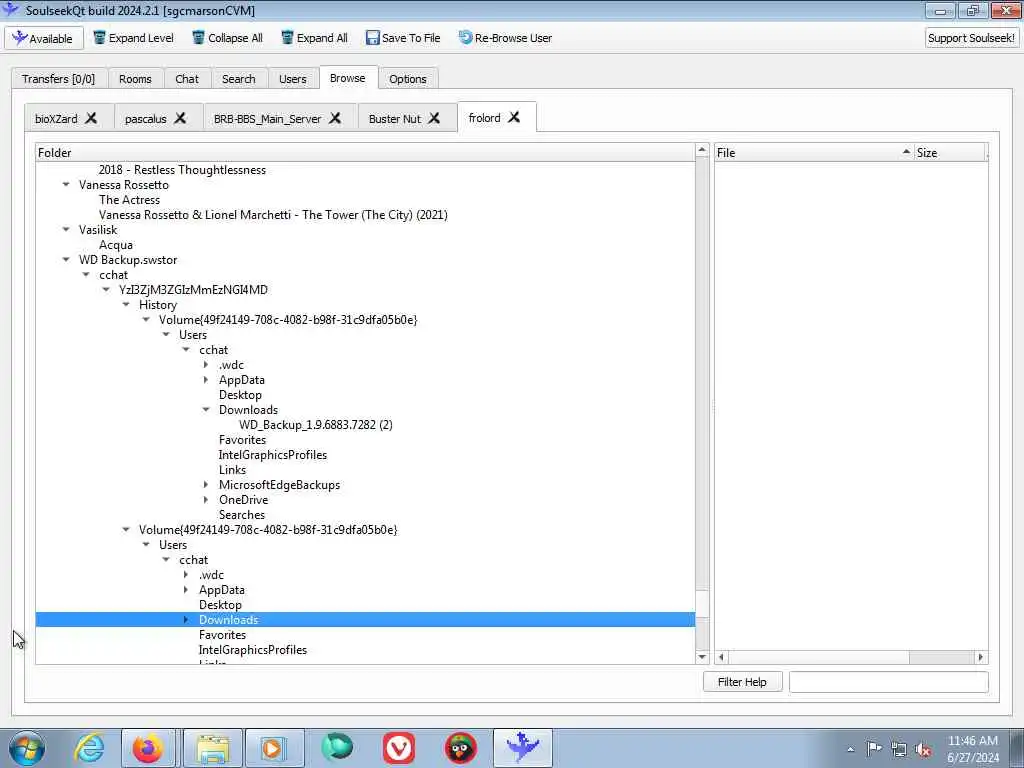Collapse the History folder

tap(126, 305)
